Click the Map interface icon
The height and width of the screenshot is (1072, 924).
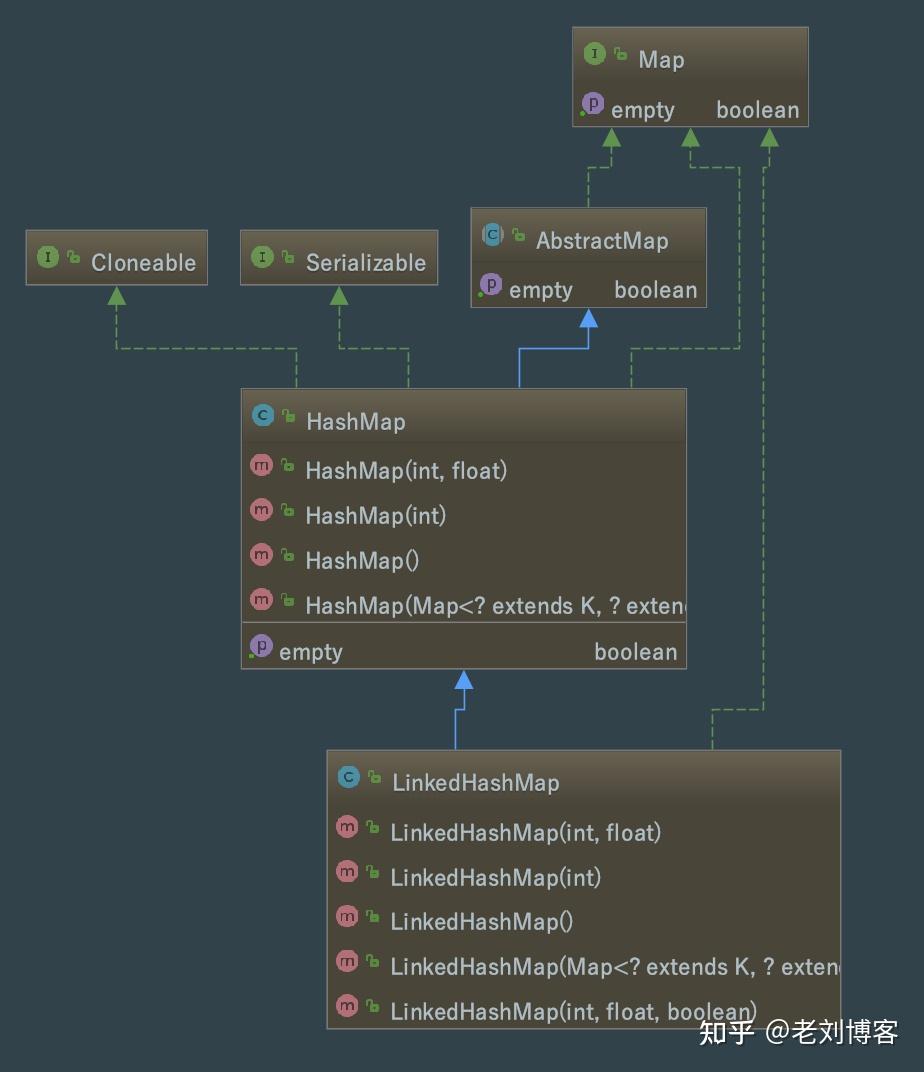click(594, 55)
